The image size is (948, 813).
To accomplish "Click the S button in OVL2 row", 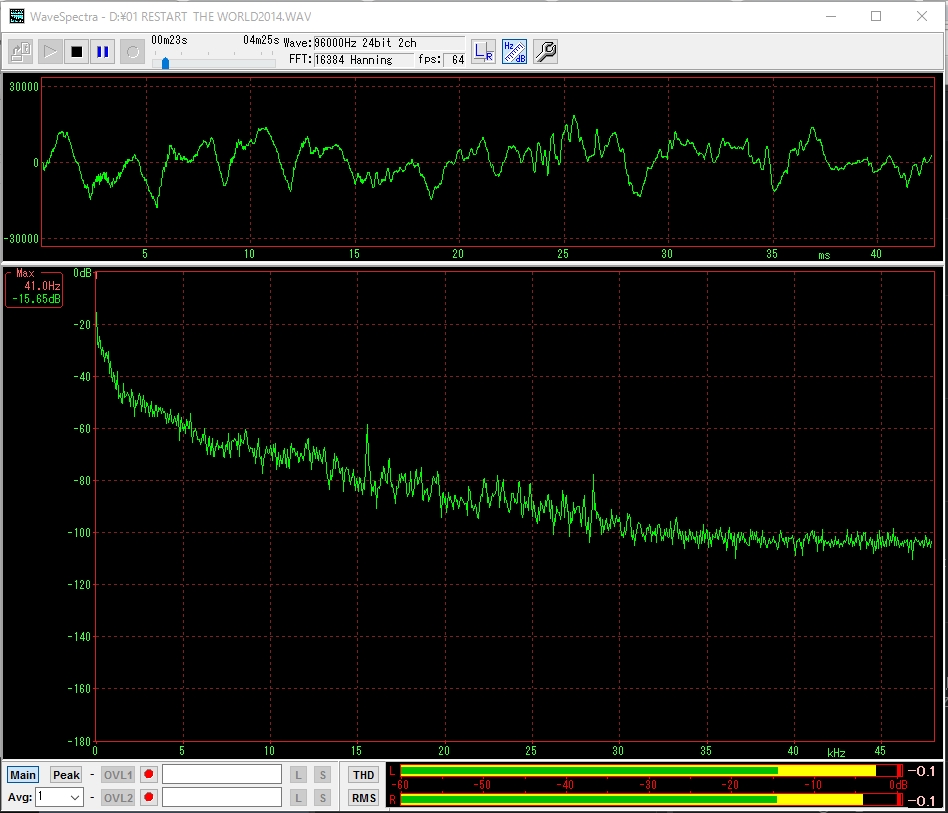I will tap(323, 798).
